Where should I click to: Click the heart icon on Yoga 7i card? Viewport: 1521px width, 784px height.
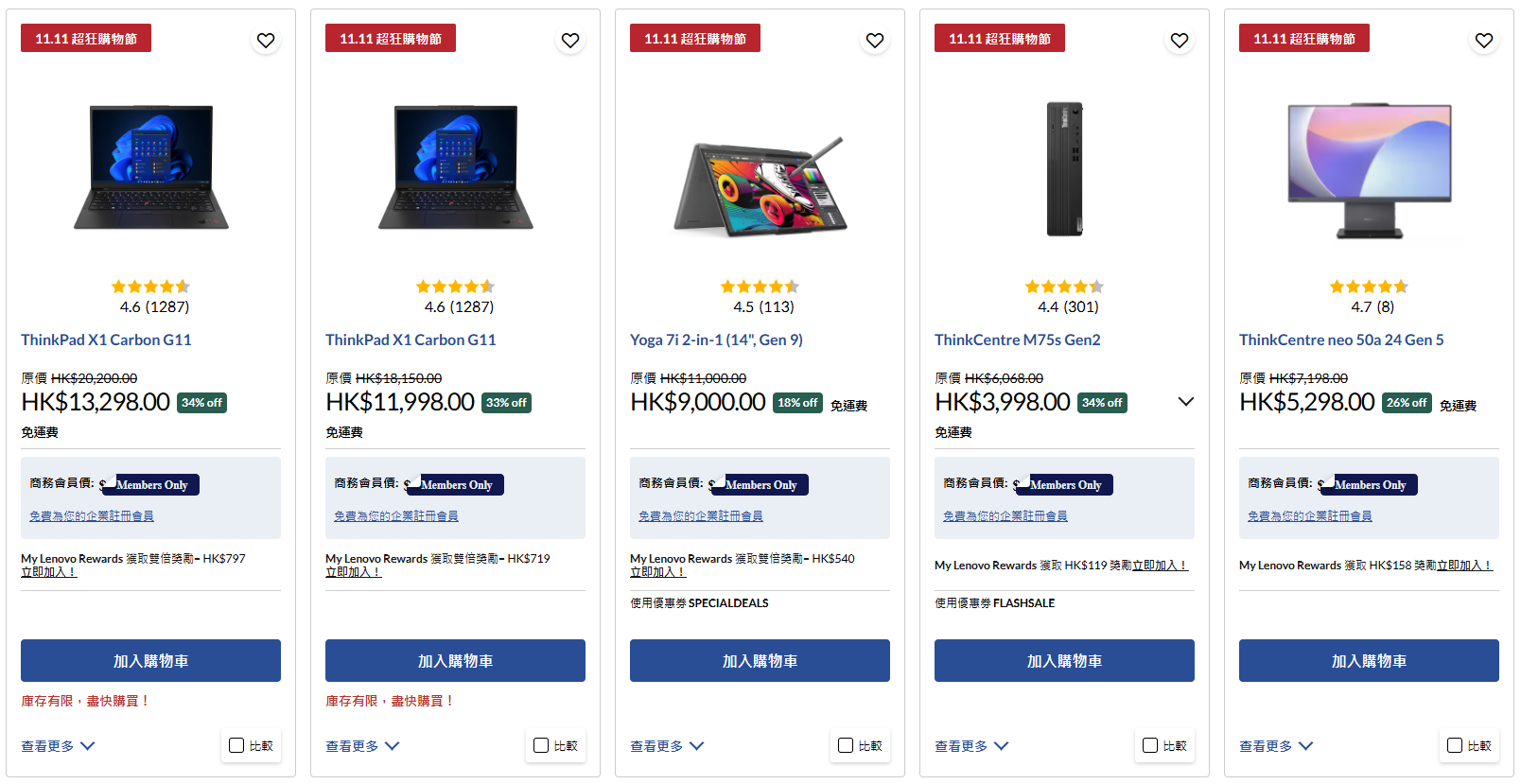[x=875, y=40]
